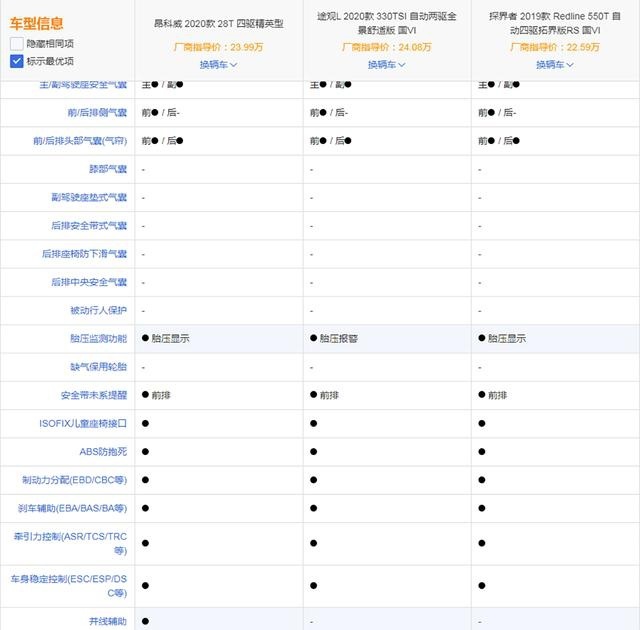Open 换辆车 dropdown under 途观L 2020款
The width and height of the screenshot is (640, 630).
click(387, 64)
